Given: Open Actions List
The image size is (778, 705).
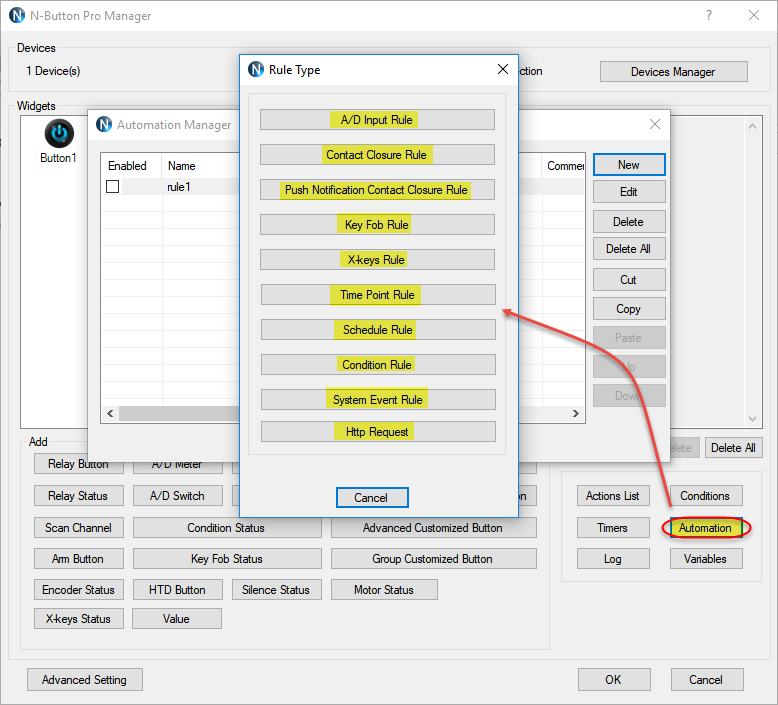Looking at the screenshot, I should [x=613, y=496].
